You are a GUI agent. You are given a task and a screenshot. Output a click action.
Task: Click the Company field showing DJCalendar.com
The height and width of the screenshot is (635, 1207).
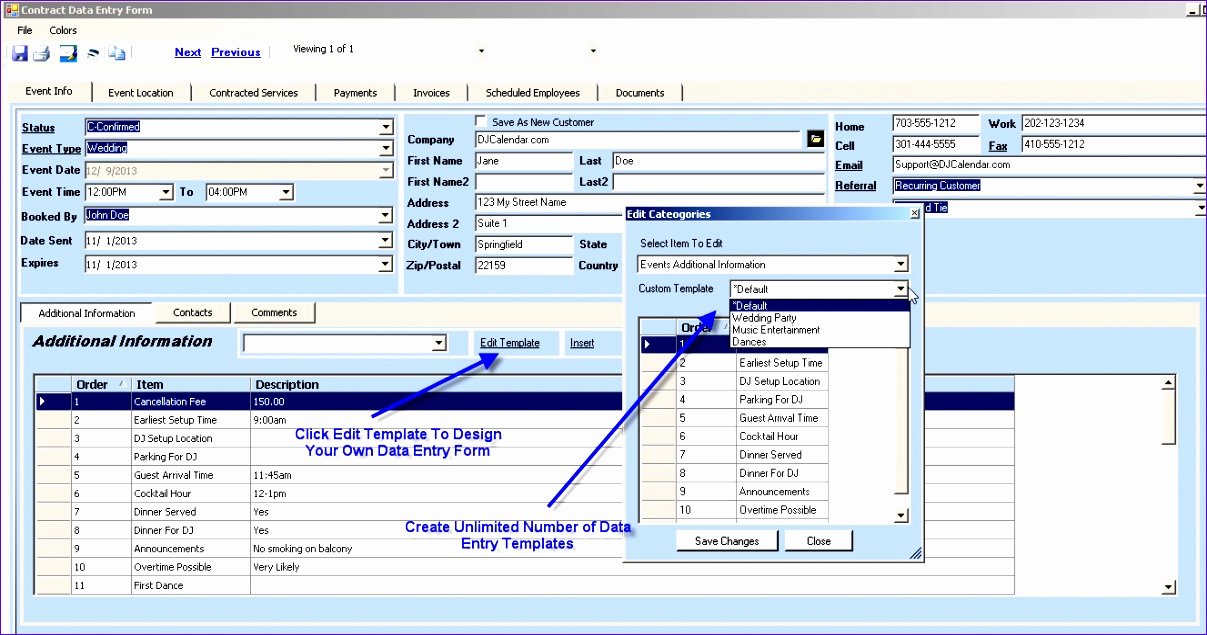click(x=638, y=140)
